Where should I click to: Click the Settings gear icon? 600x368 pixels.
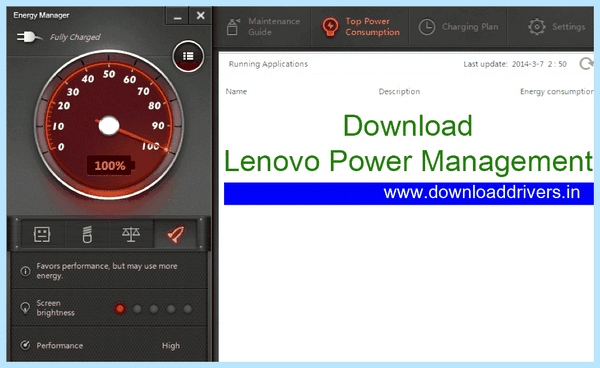[537, 27]
